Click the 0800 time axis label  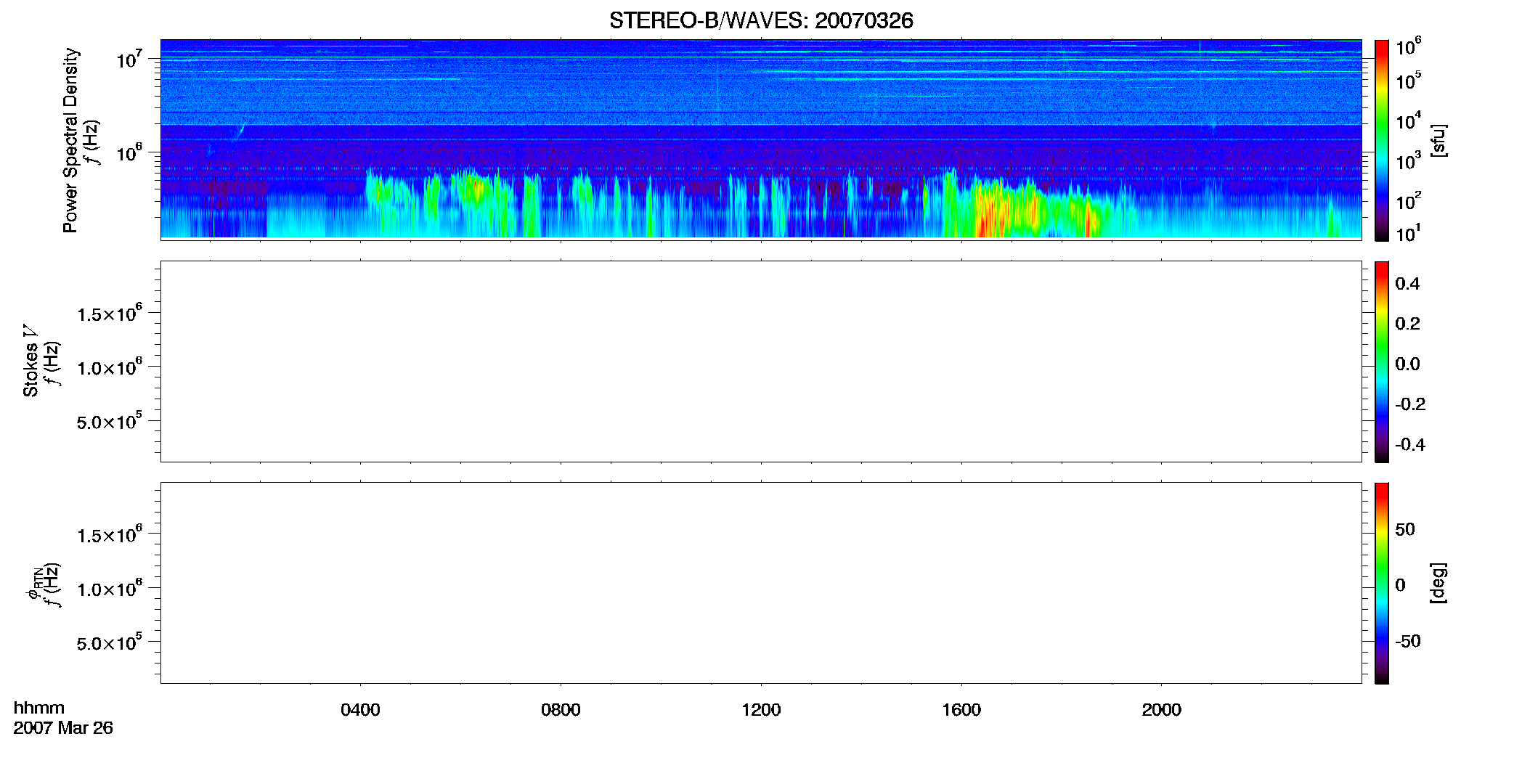pos(561,710)
